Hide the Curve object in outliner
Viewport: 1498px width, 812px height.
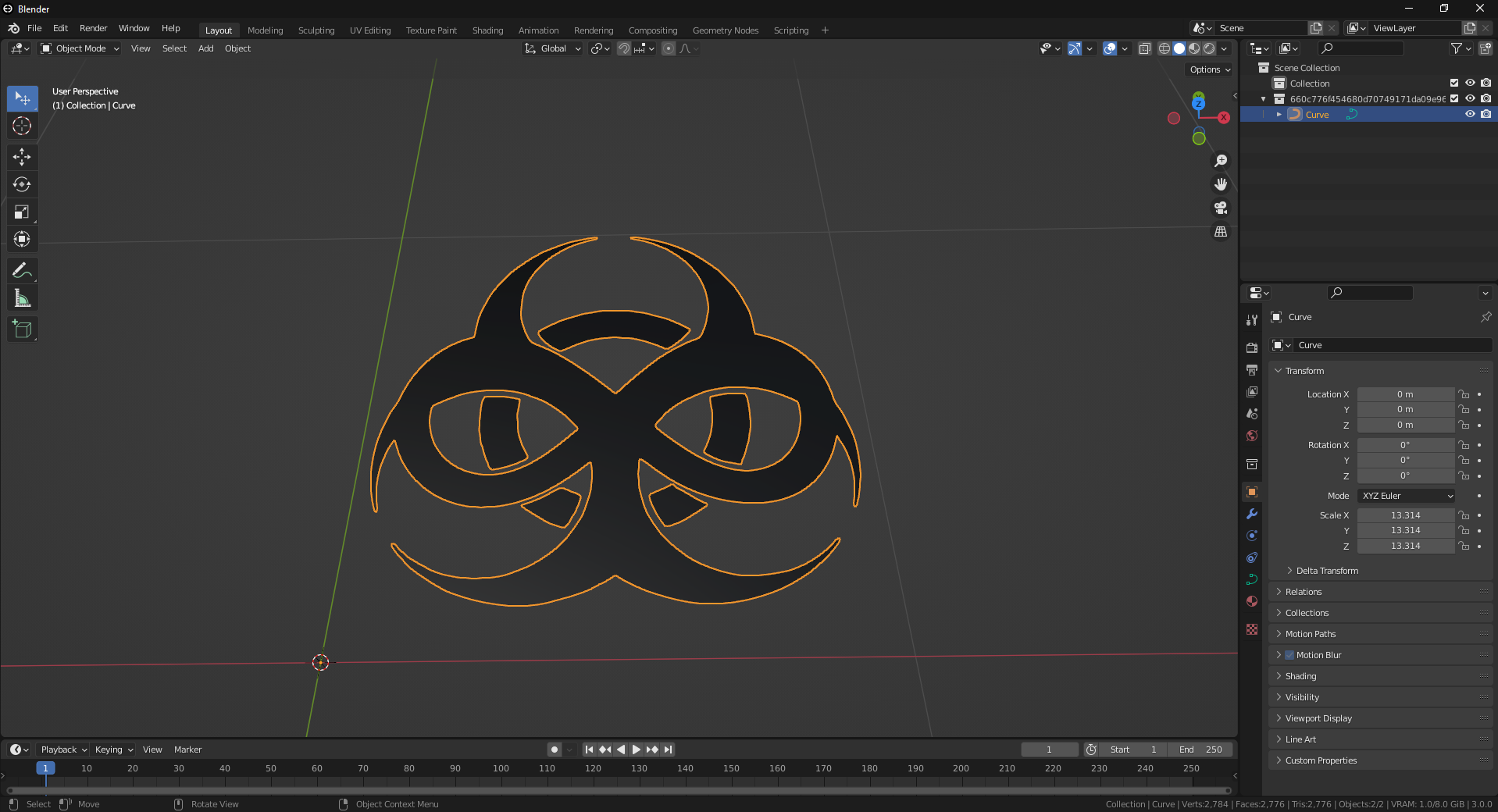[x=1470, y=114]
